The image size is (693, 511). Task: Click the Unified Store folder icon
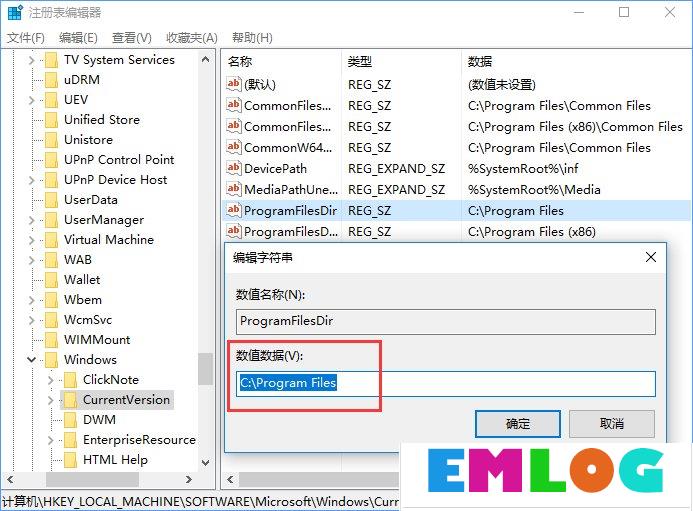click(52, 120)
